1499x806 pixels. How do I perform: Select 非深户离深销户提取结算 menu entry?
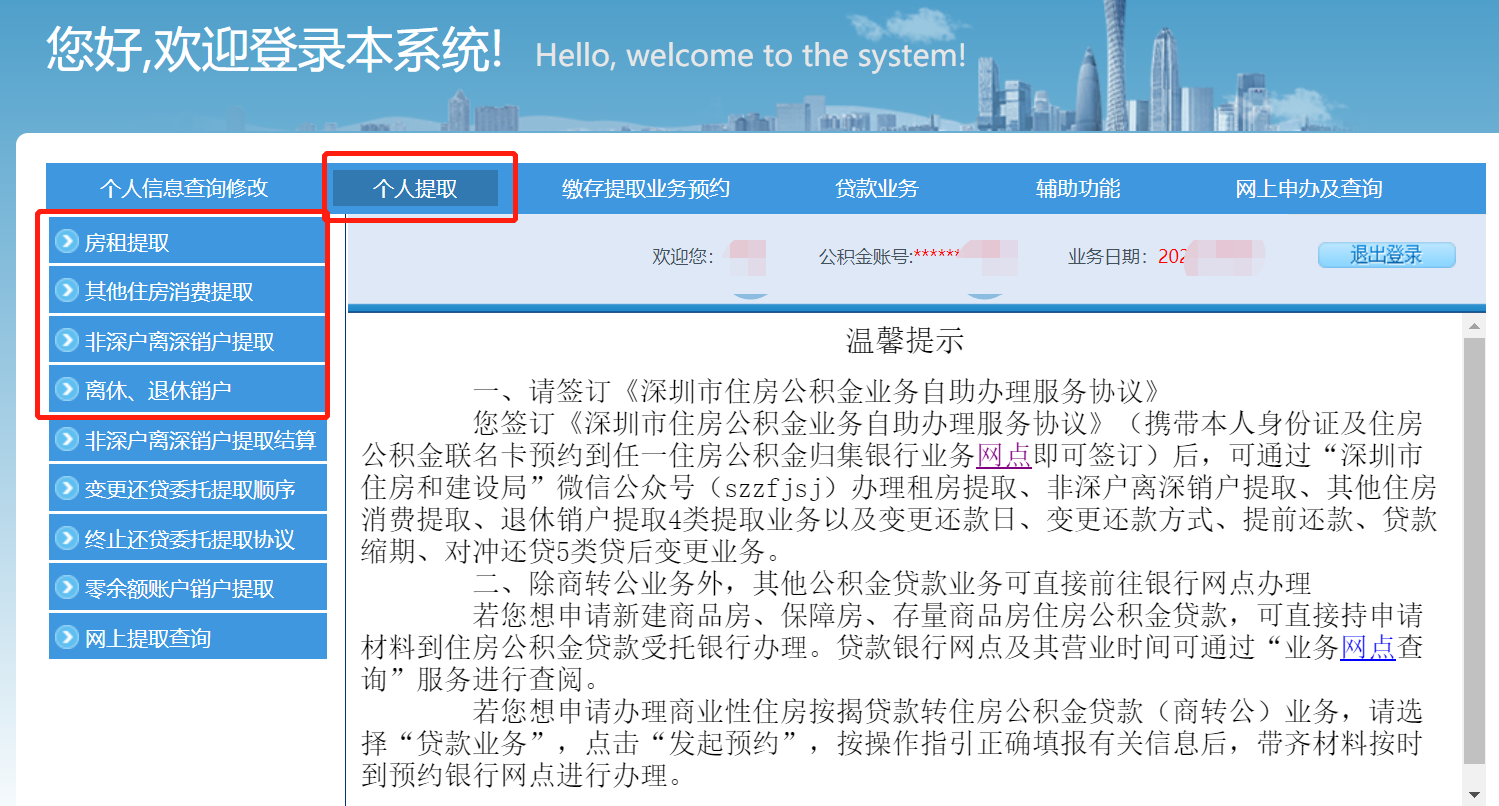(x=185, y=438)
